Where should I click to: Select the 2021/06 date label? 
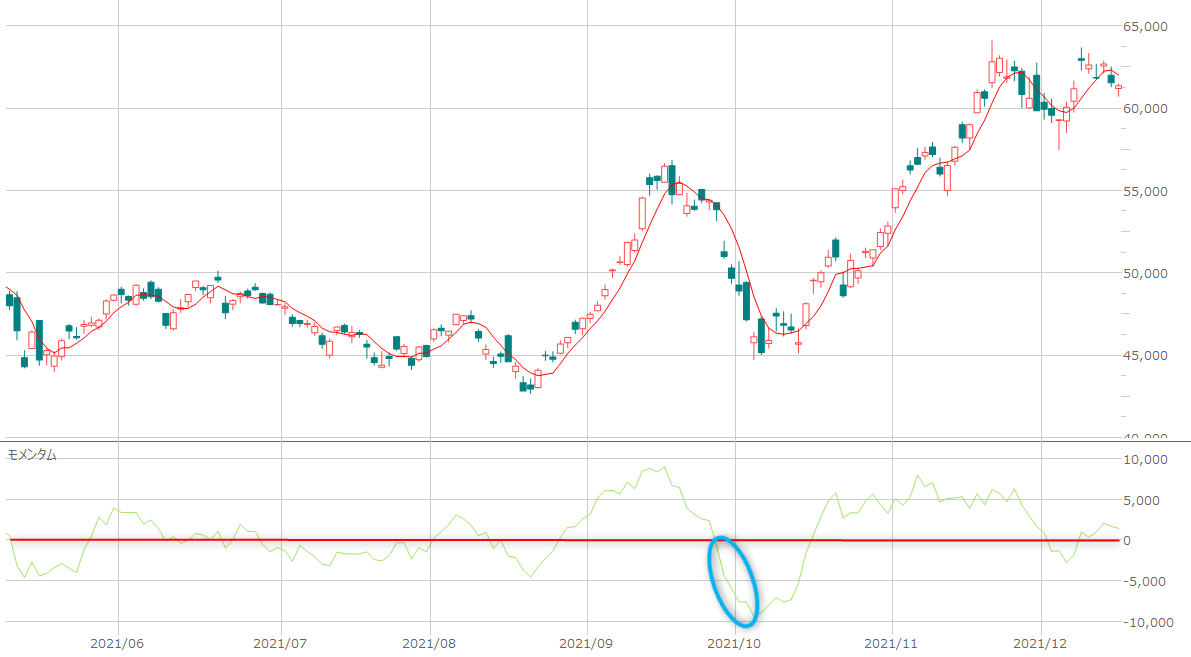(118, 643)
